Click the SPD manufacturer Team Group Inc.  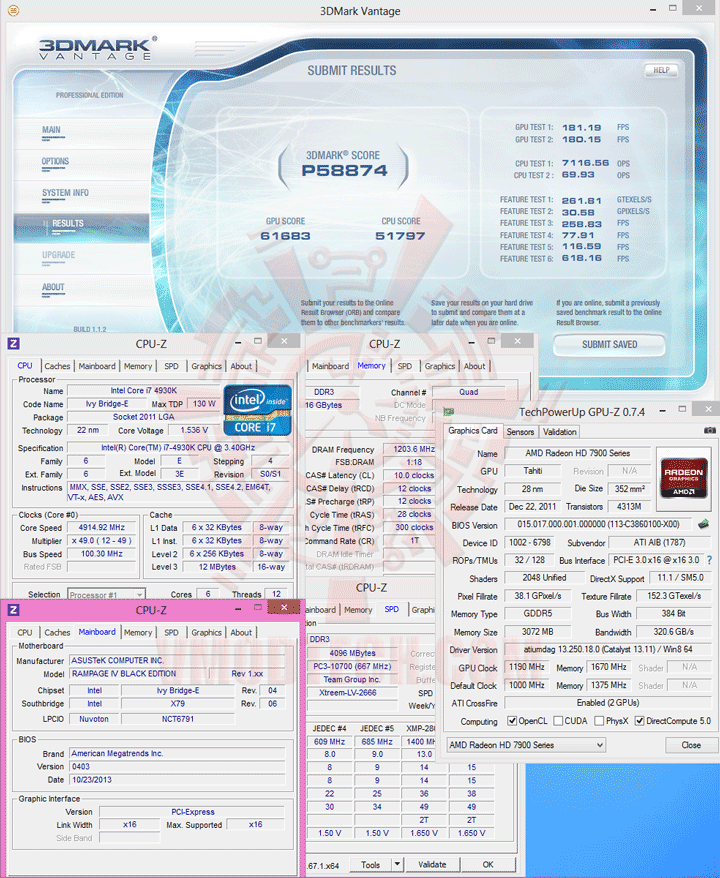click(352, 679)
